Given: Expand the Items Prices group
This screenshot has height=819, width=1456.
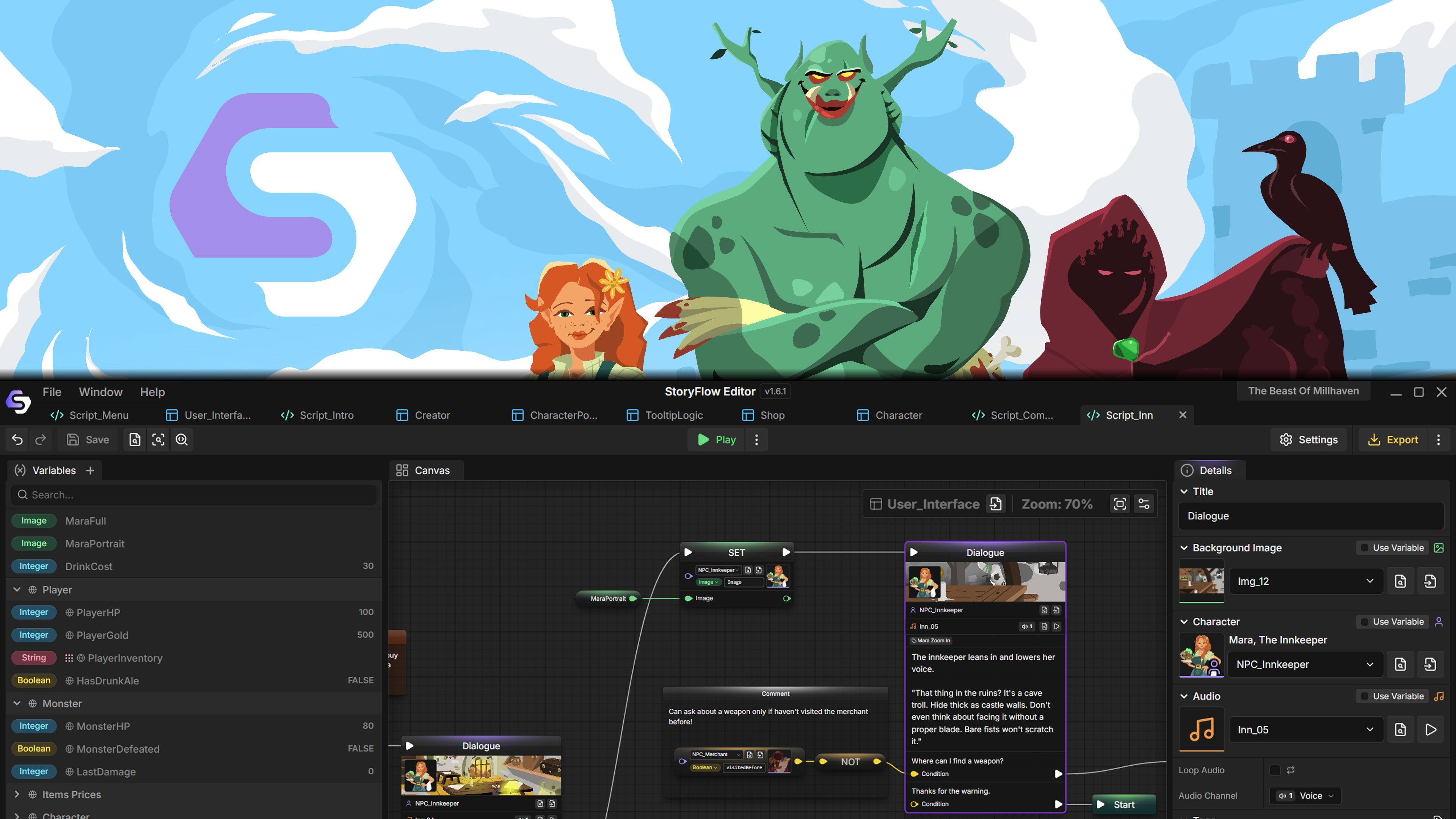Looking at the screenshot, I should click(17, 794).
